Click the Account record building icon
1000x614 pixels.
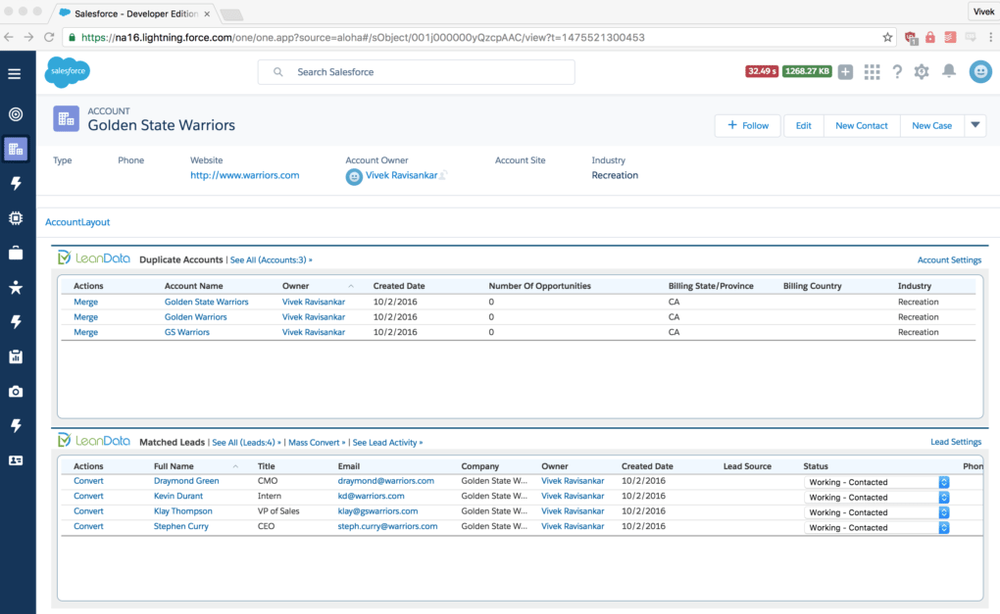click(66, 119)
